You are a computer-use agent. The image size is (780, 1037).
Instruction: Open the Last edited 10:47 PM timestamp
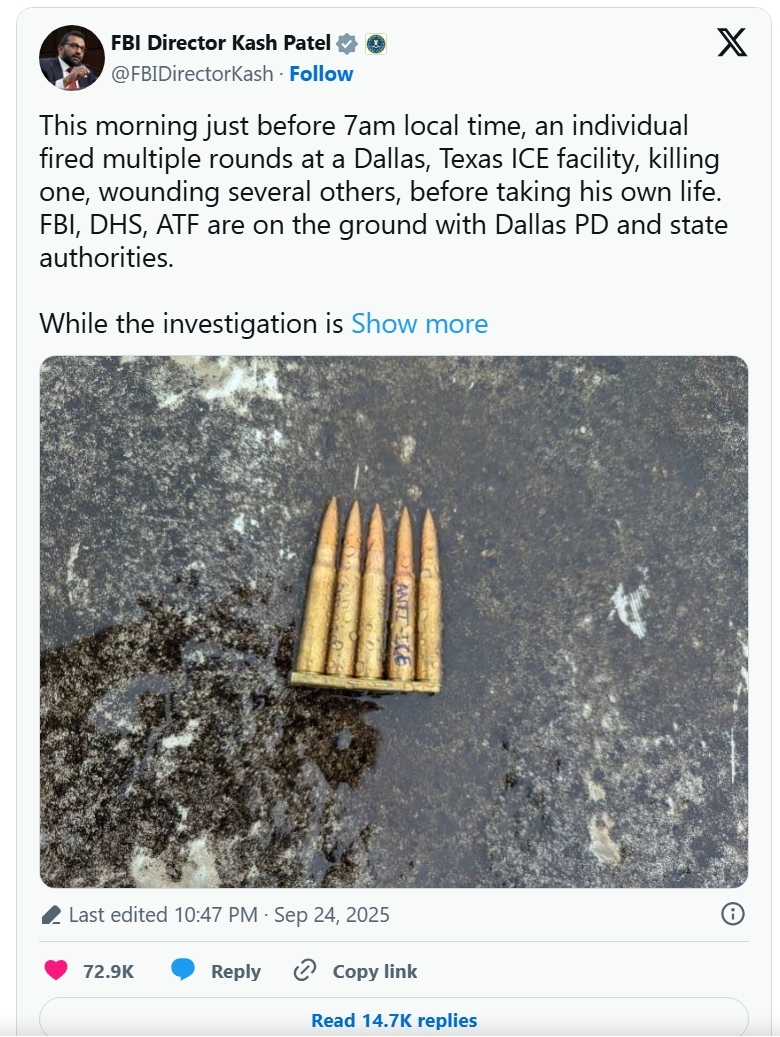(229, 915)
